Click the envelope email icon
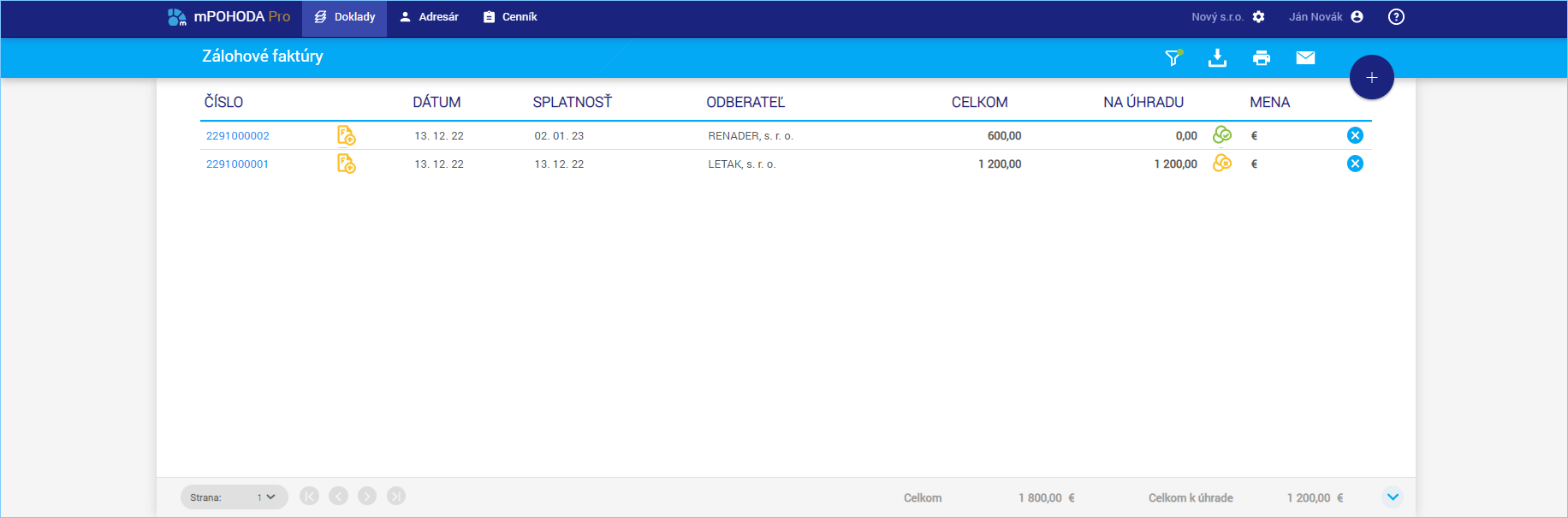 tap(1305, 57)
